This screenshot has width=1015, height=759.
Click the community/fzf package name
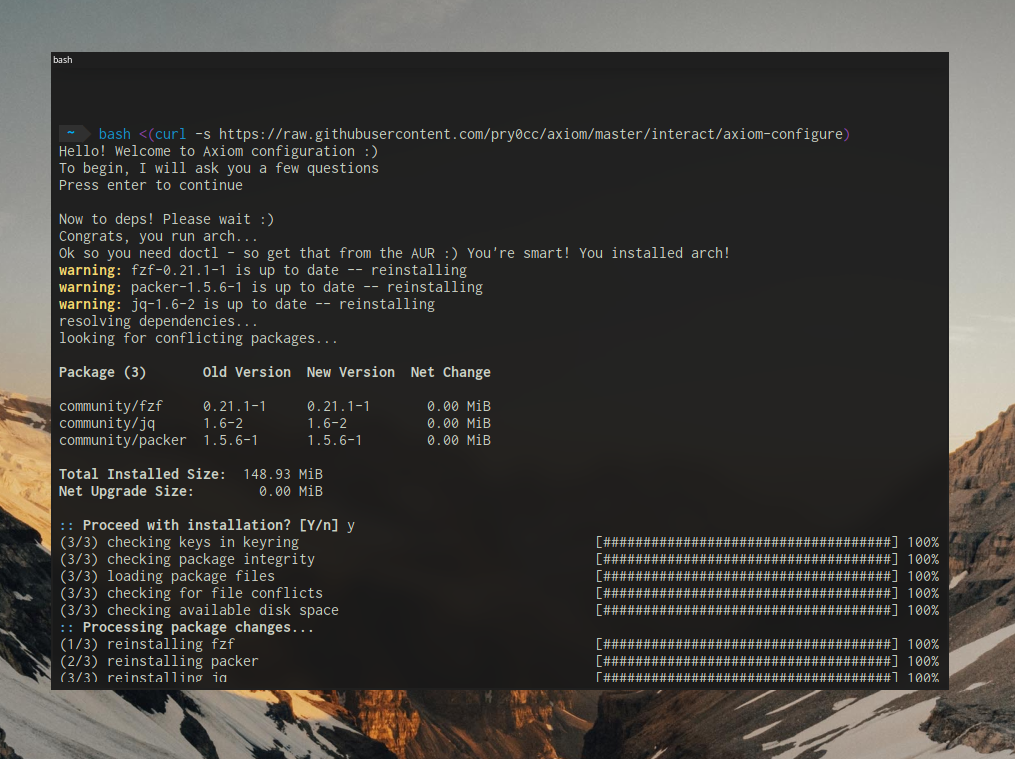[111, 406]
